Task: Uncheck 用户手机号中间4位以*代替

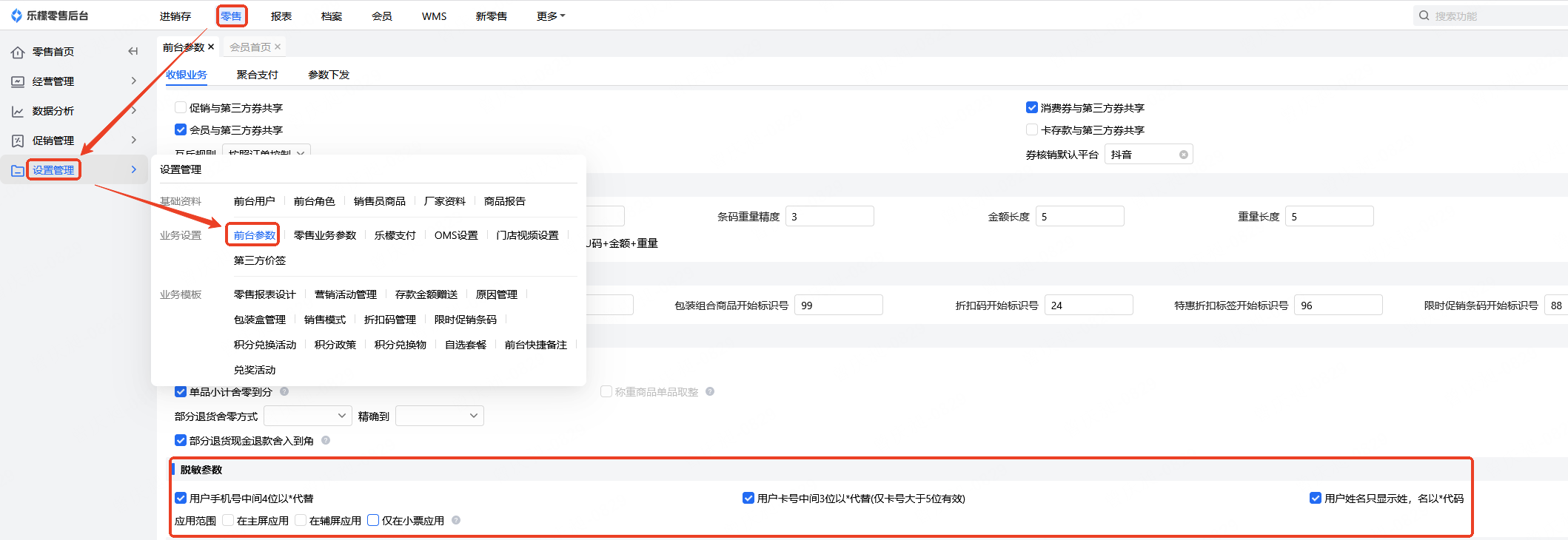Action: (x=181, y=498)
